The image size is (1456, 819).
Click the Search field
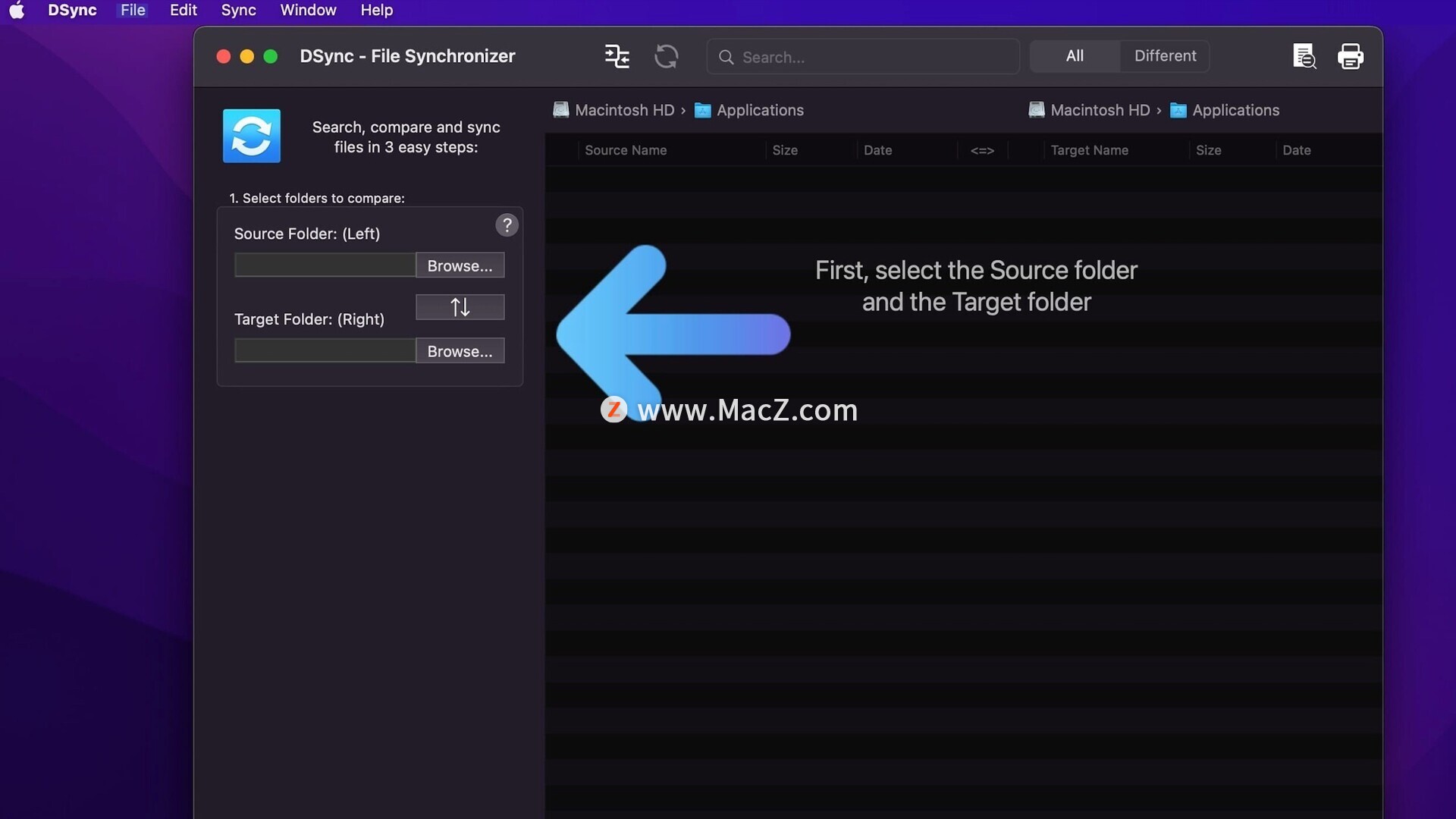point(863,57)
